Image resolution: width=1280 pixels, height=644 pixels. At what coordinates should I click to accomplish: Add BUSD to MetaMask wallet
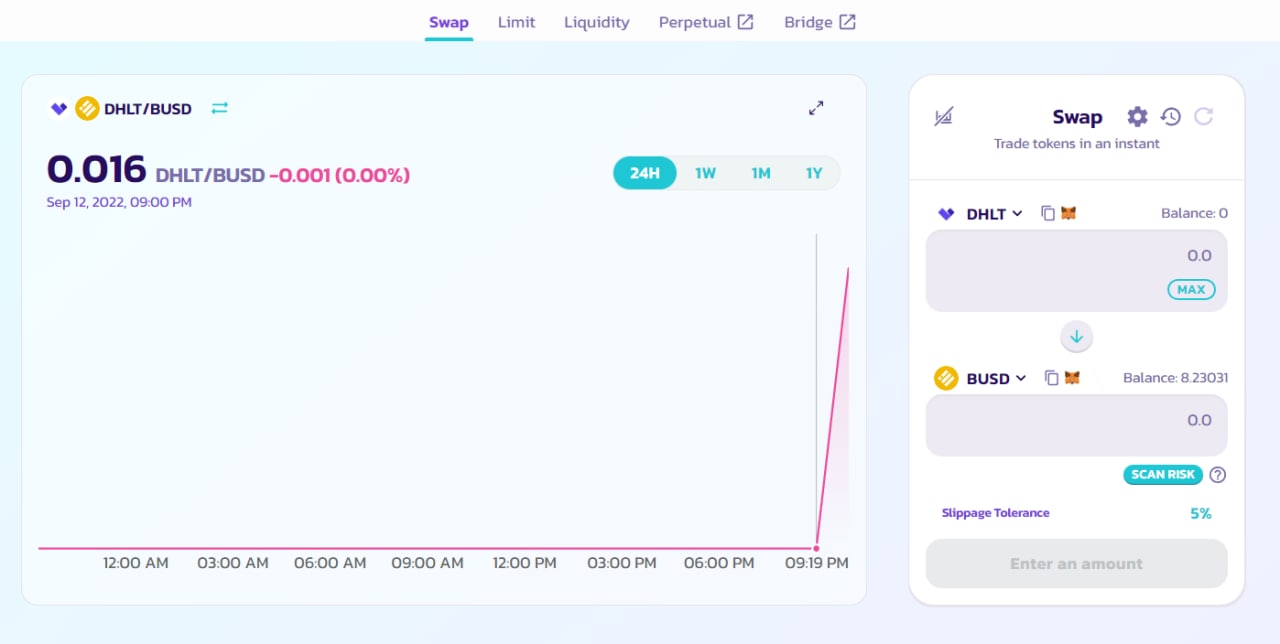coord(1072,378)
